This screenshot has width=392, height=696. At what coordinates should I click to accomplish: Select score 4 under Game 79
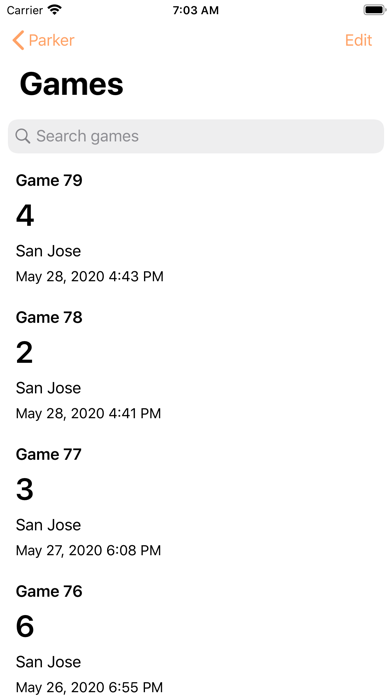25,216
